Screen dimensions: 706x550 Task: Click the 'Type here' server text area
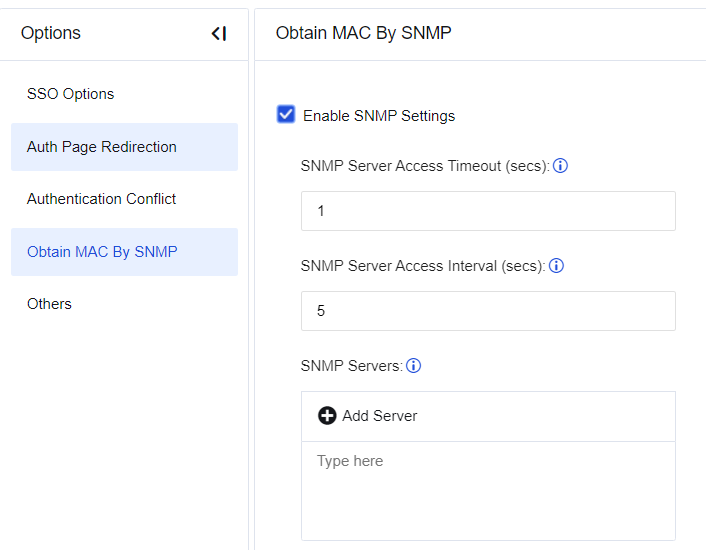[488, 490]
